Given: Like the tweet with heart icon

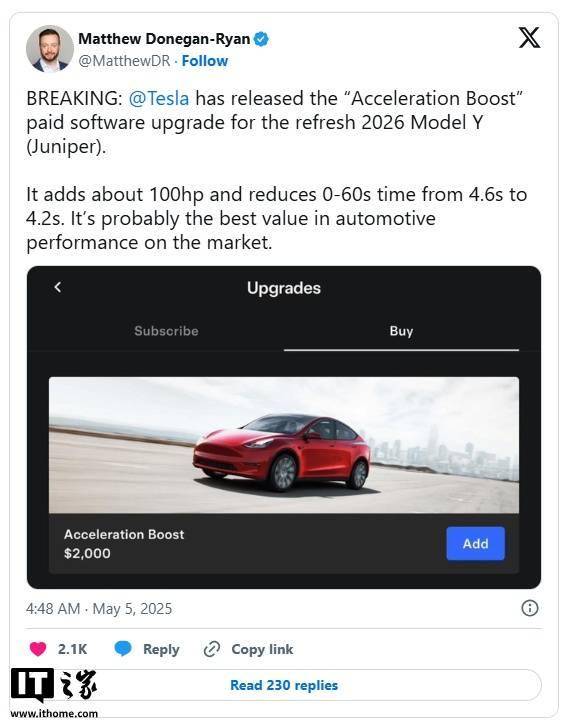Looking at the screenshot, I should (38, 649).
